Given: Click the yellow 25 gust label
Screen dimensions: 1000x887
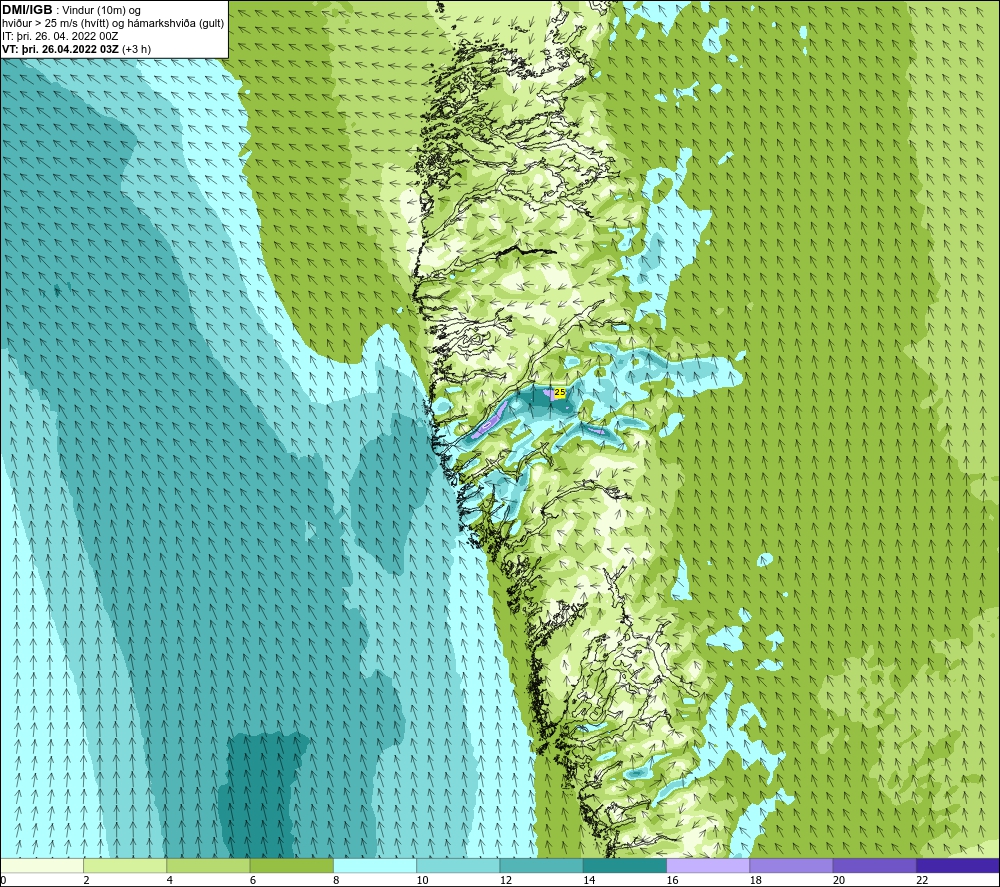Looking at the screenshot, I should tap(560, 392).
